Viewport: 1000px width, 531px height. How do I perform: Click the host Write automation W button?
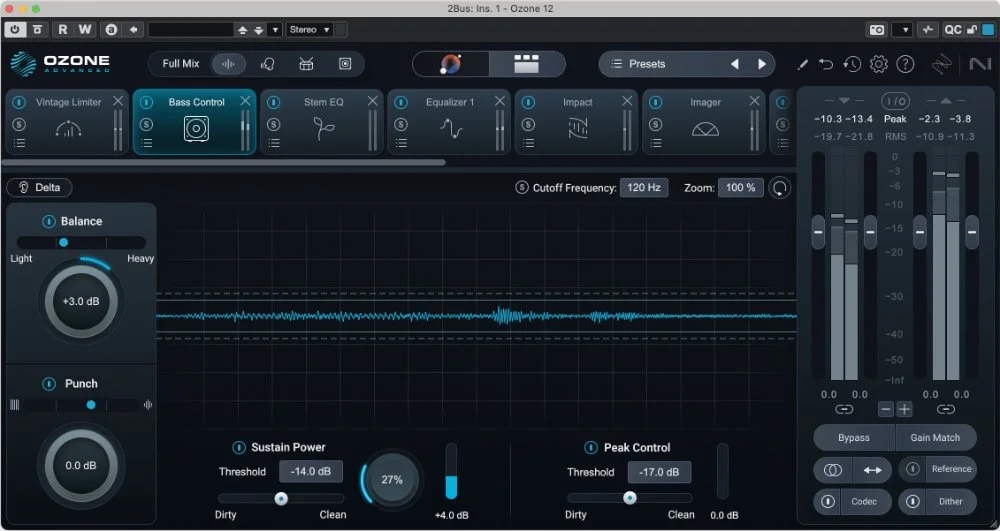pos(85,29)
